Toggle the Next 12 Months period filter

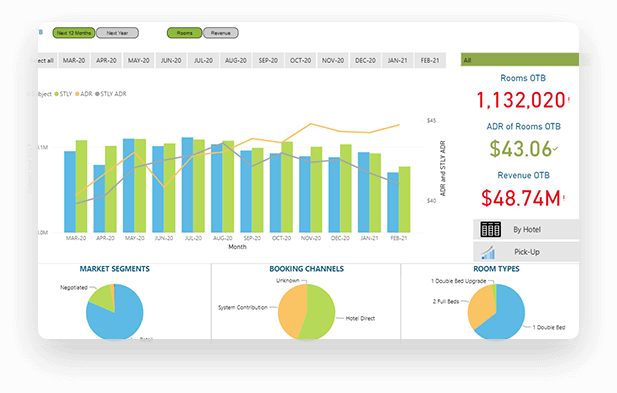coord(74,33)
